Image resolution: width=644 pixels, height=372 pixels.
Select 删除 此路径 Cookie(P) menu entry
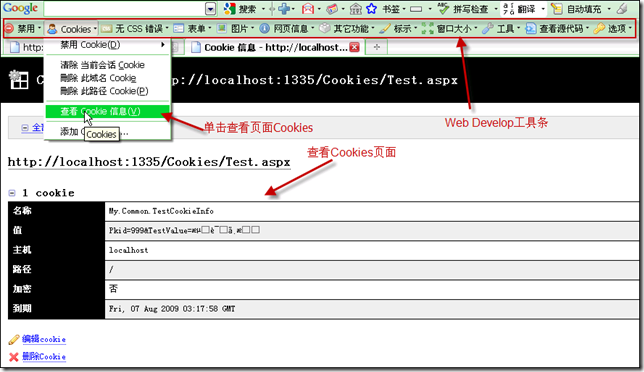107,91
